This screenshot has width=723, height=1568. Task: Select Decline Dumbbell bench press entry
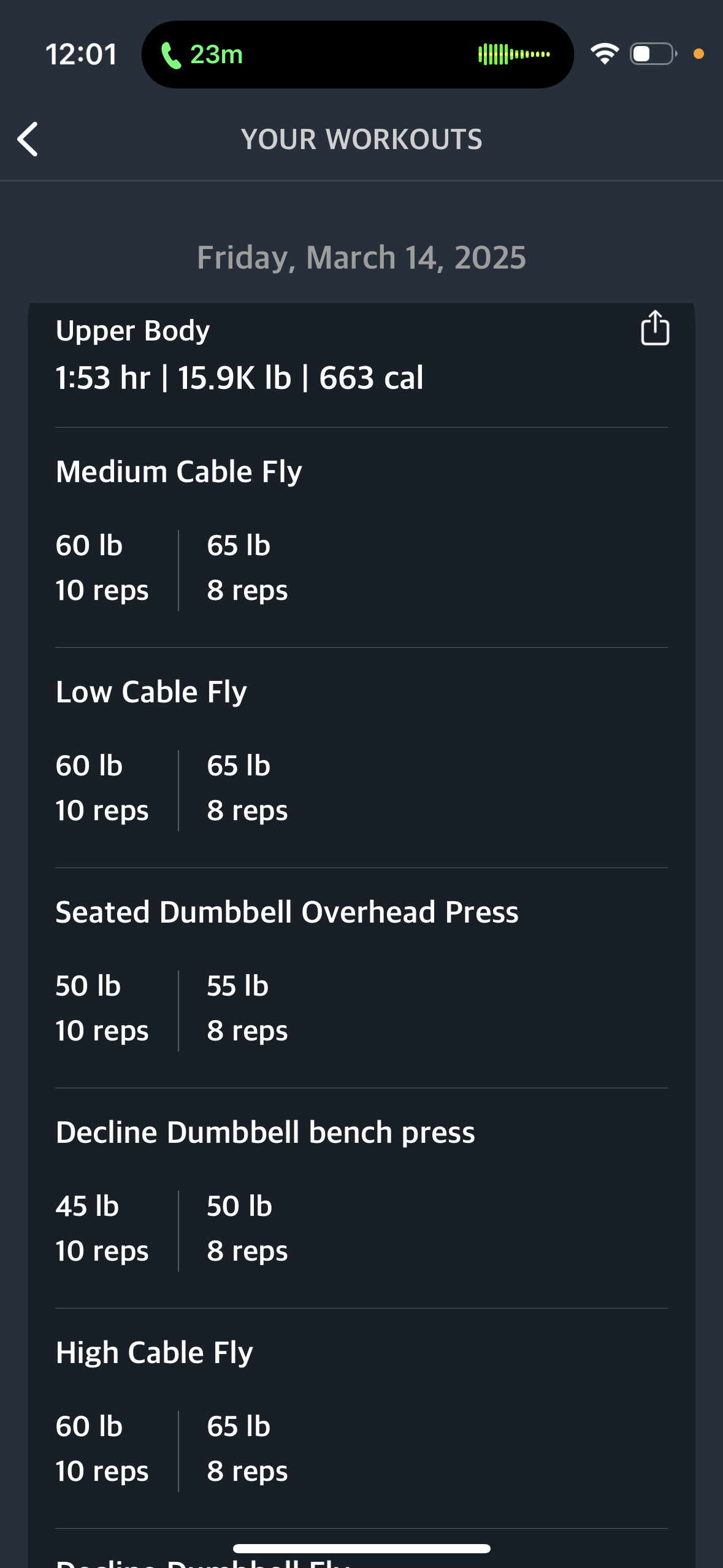265,1132
